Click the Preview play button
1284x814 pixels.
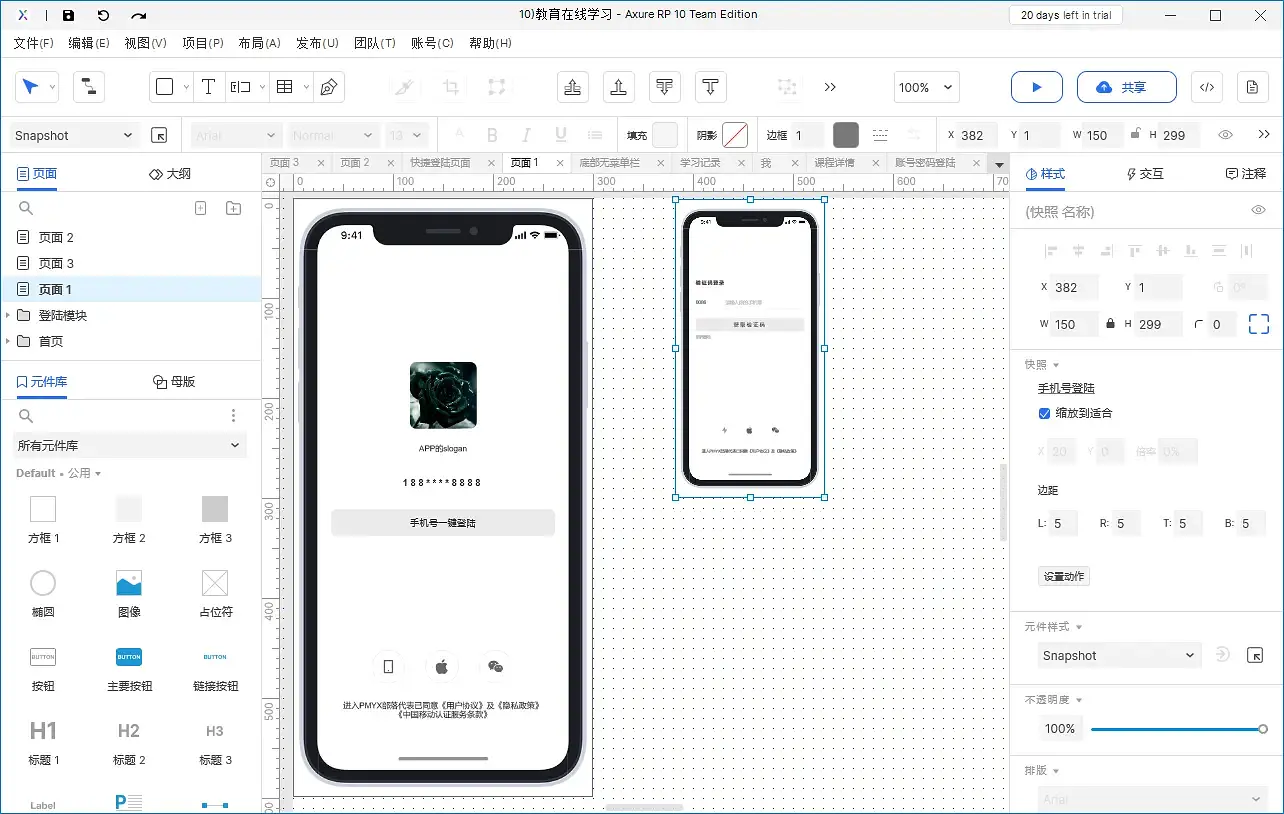coord(1036,87)
